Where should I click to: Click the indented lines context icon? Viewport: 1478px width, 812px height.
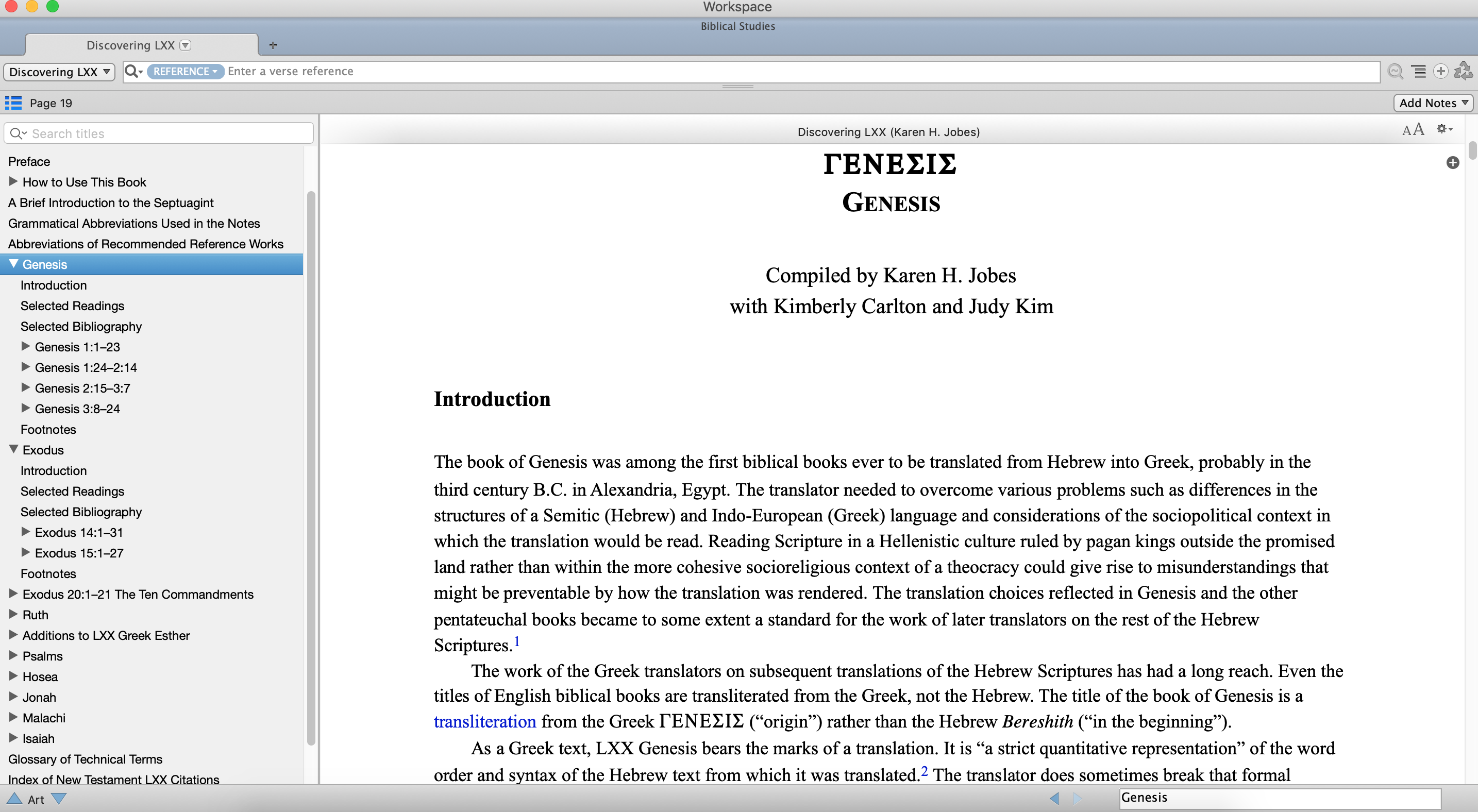[x=1419, y=71]
